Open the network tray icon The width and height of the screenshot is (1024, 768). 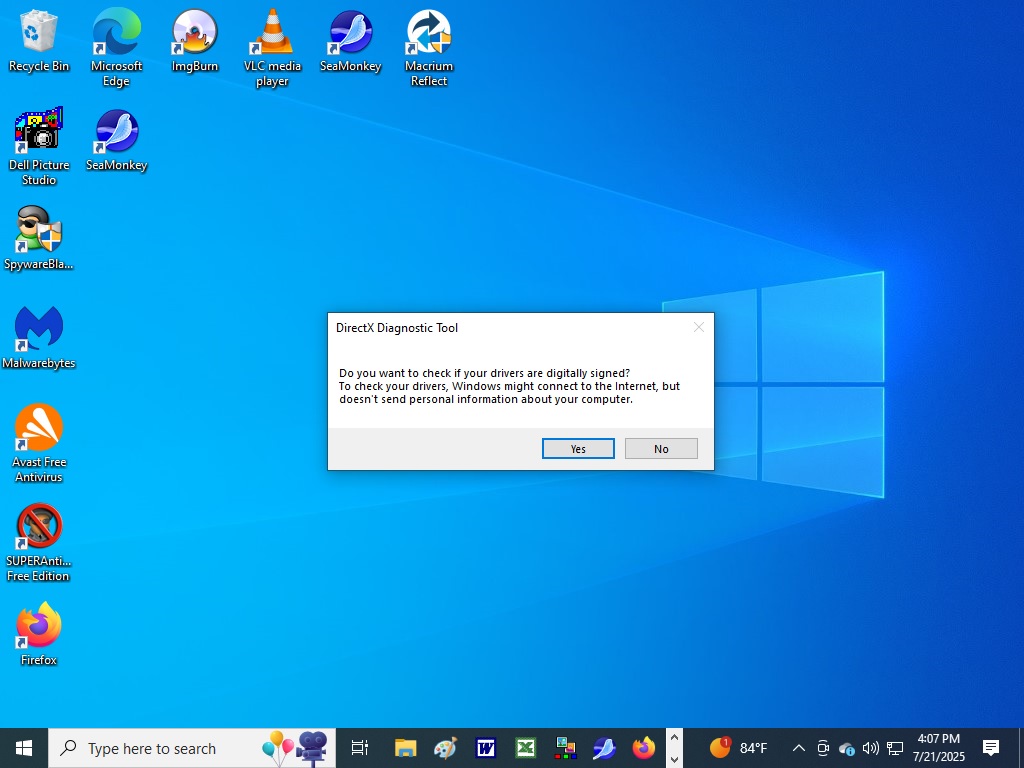(x=895, y=748)
